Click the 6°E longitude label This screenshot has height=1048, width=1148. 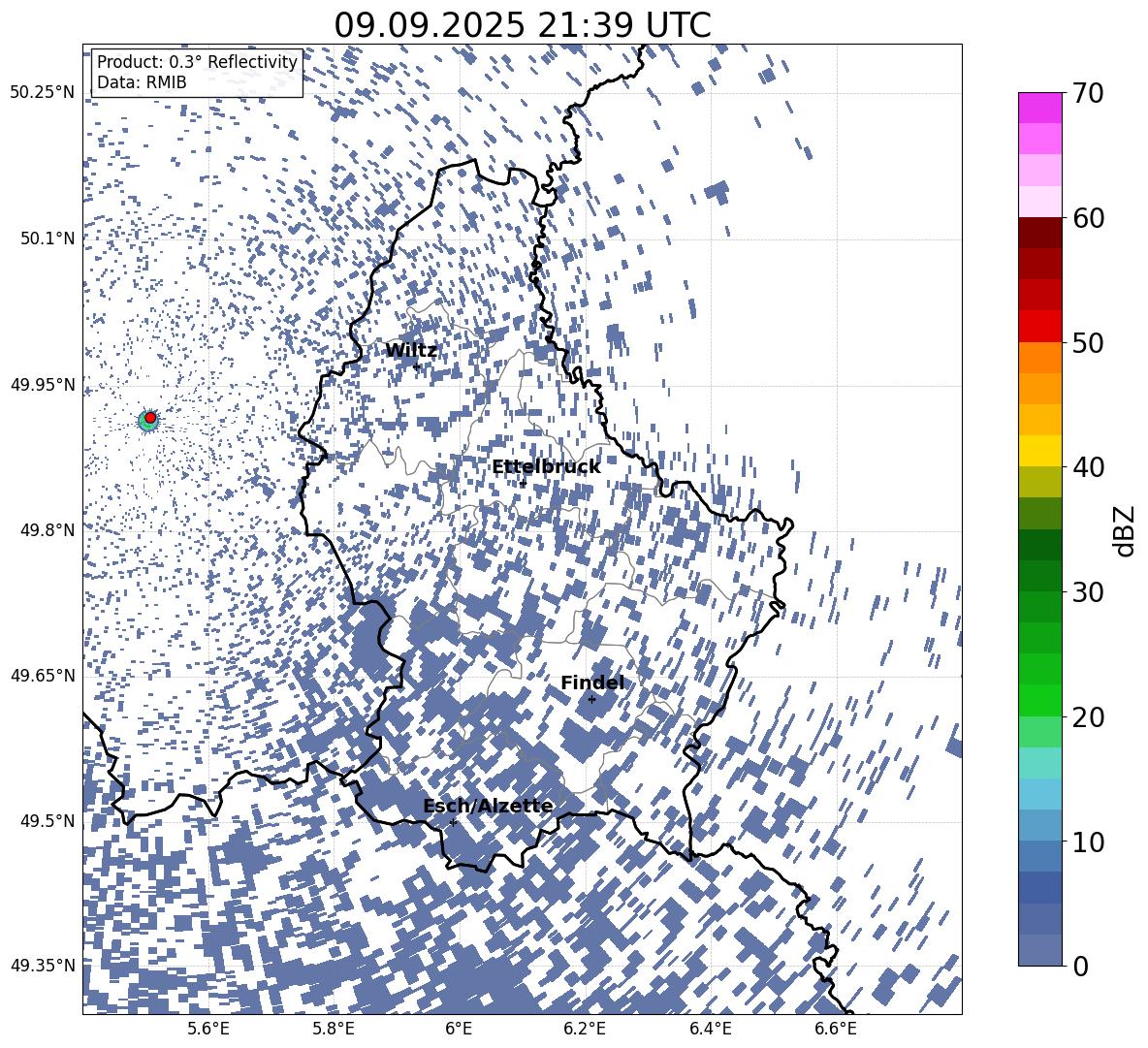(x=459, y=1029)
